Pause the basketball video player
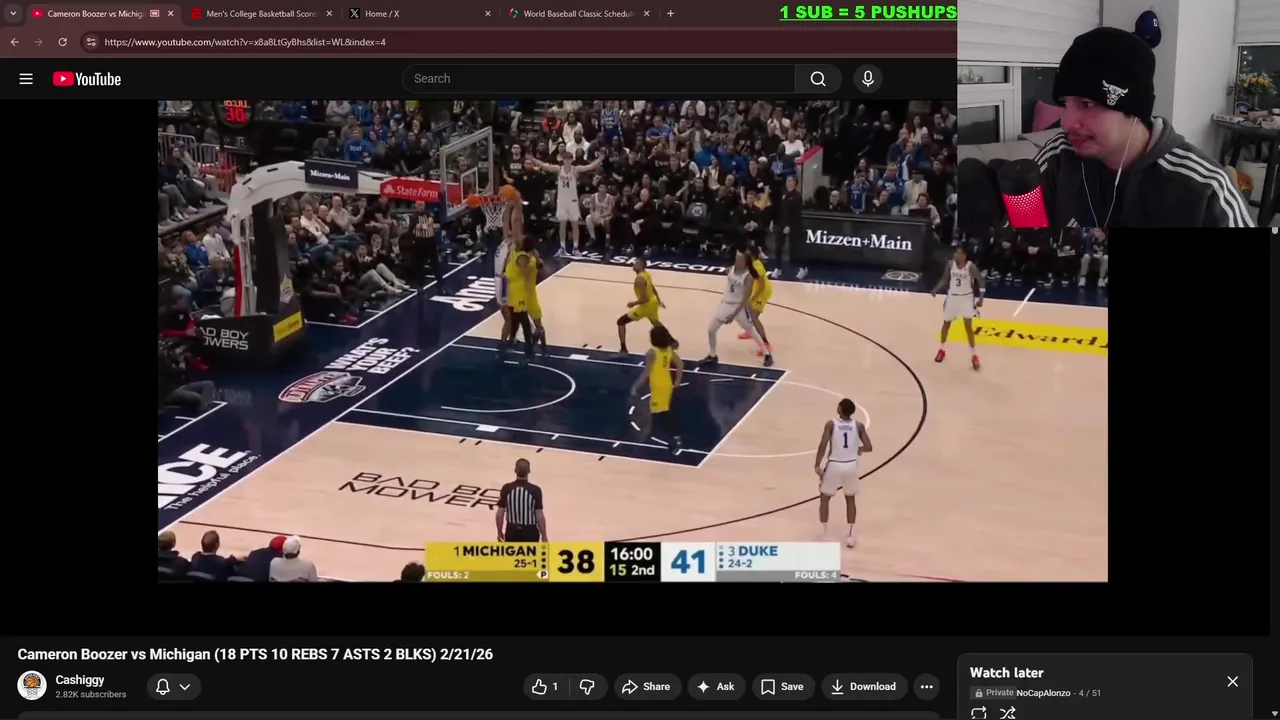 [x=632, y=341]
